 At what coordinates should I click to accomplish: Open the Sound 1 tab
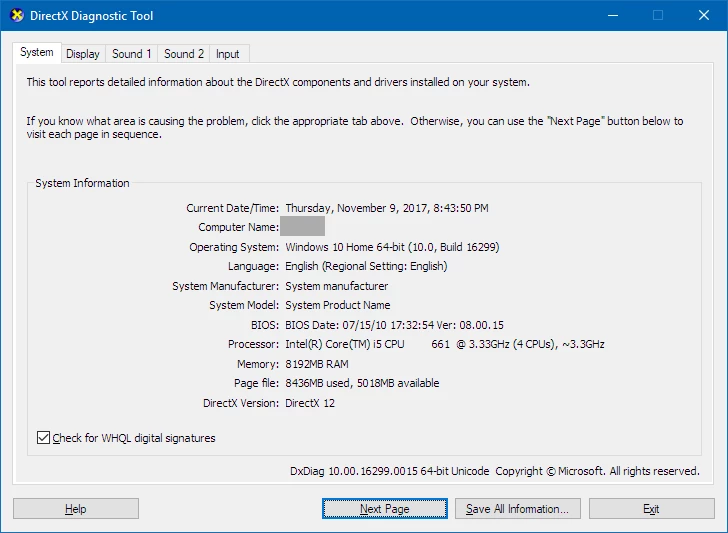pyautogui.click(x=132, y=54)
